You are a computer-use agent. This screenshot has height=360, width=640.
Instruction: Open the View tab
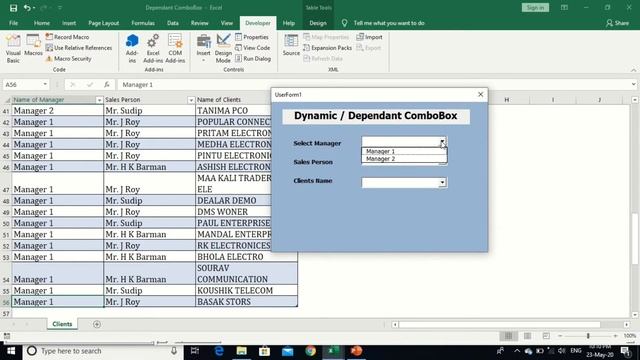[227, 23]
